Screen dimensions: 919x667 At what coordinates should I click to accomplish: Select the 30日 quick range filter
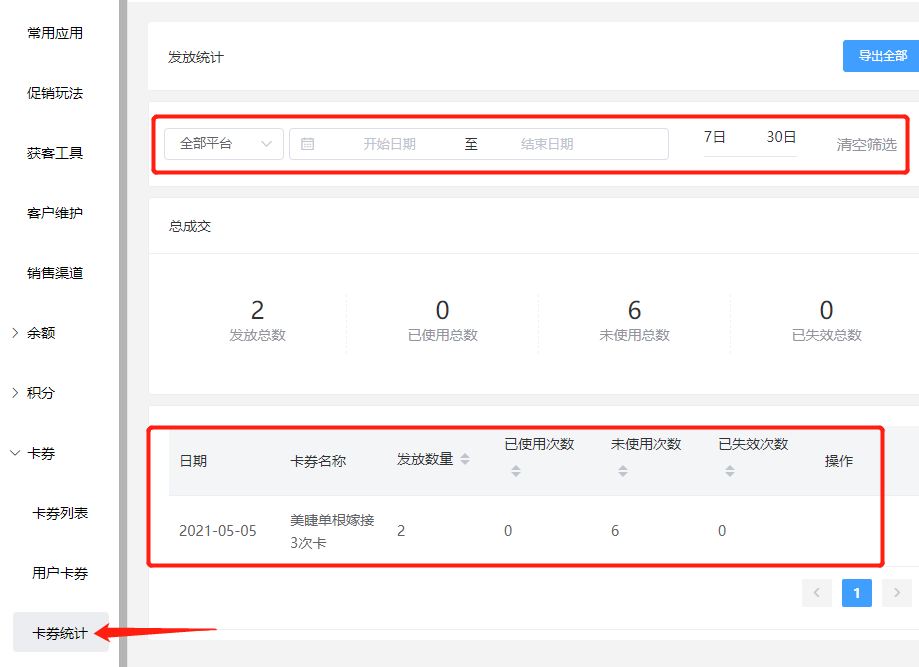point(781,138)
